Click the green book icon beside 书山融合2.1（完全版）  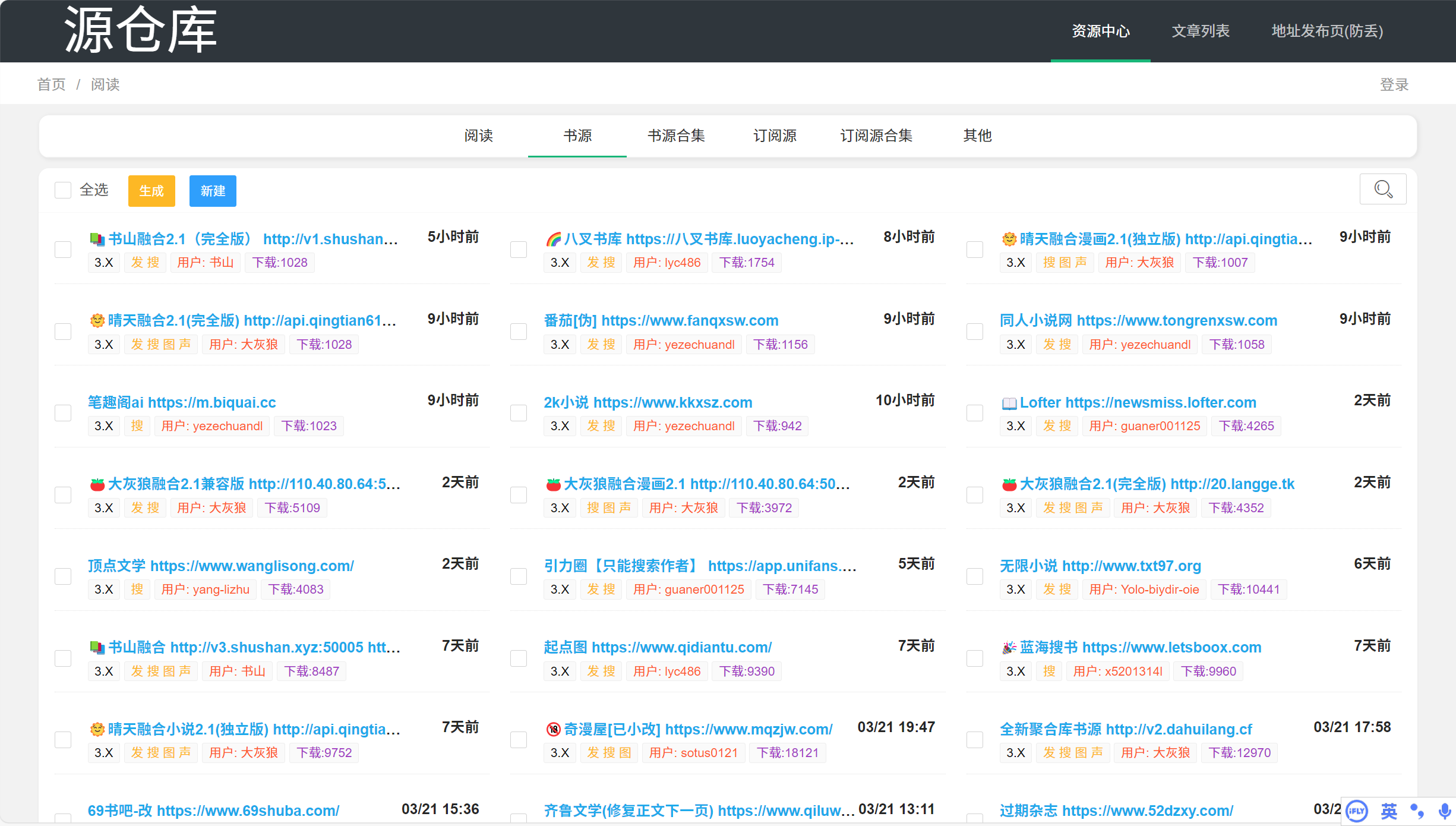click(97, 239)
